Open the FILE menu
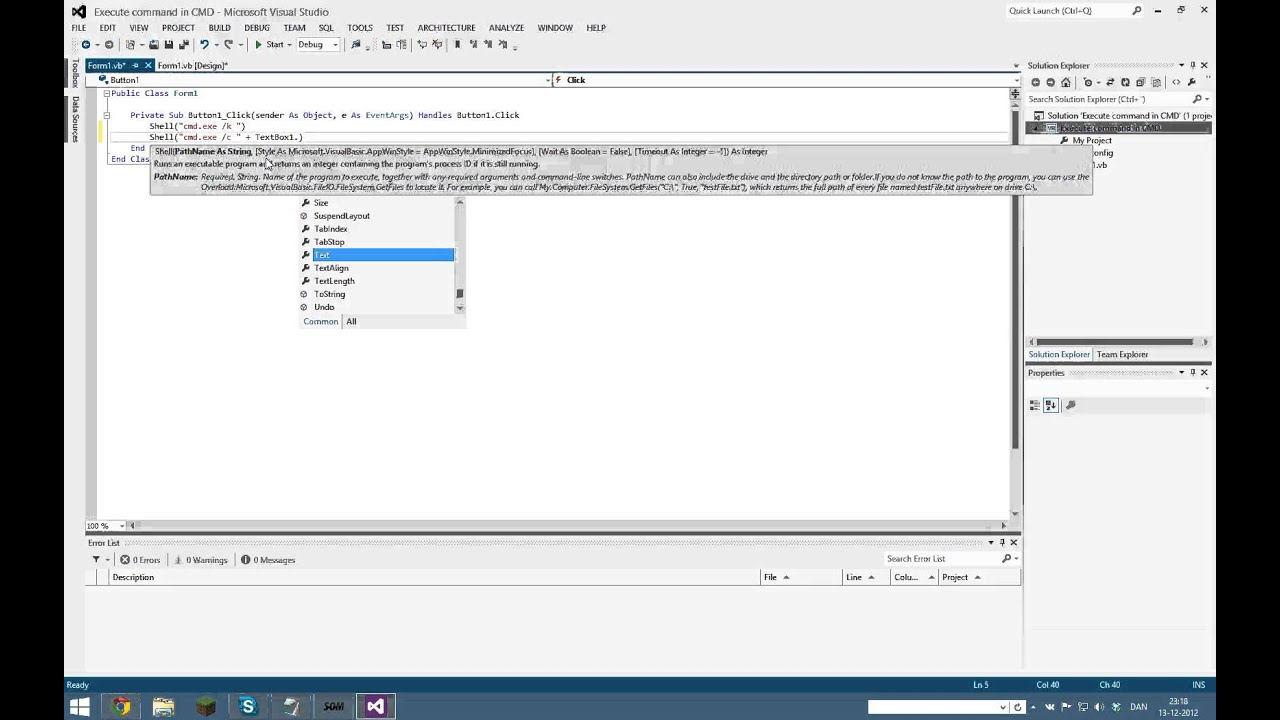The image size is (1280, 720). click(79, 28)
